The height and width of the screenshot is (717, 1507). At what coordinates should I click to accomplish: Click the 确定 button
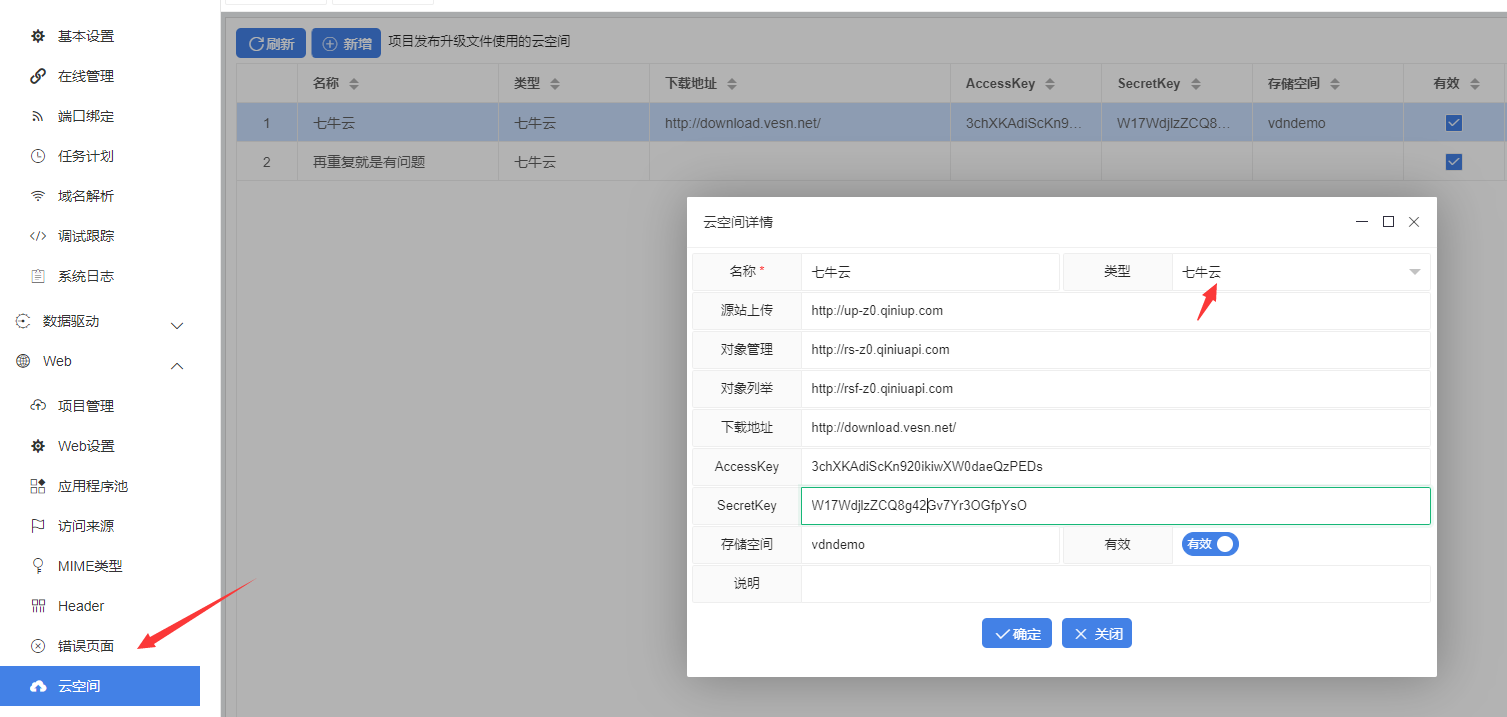point(1016,634)
